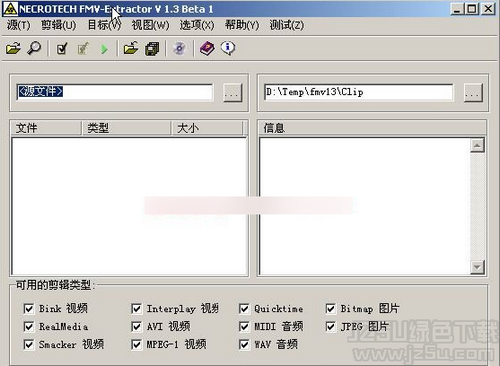Image resolution: width=500 pixels, height=366 pixels.
Task: Click the 类型 column header
Action: click(126, 128)
